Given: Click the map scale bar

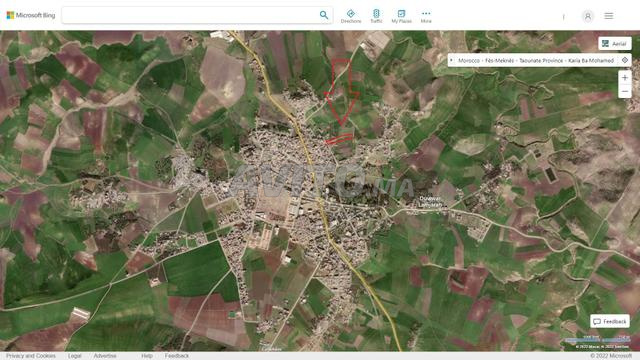Looking at the screenshot, I should tap(598, 340).
